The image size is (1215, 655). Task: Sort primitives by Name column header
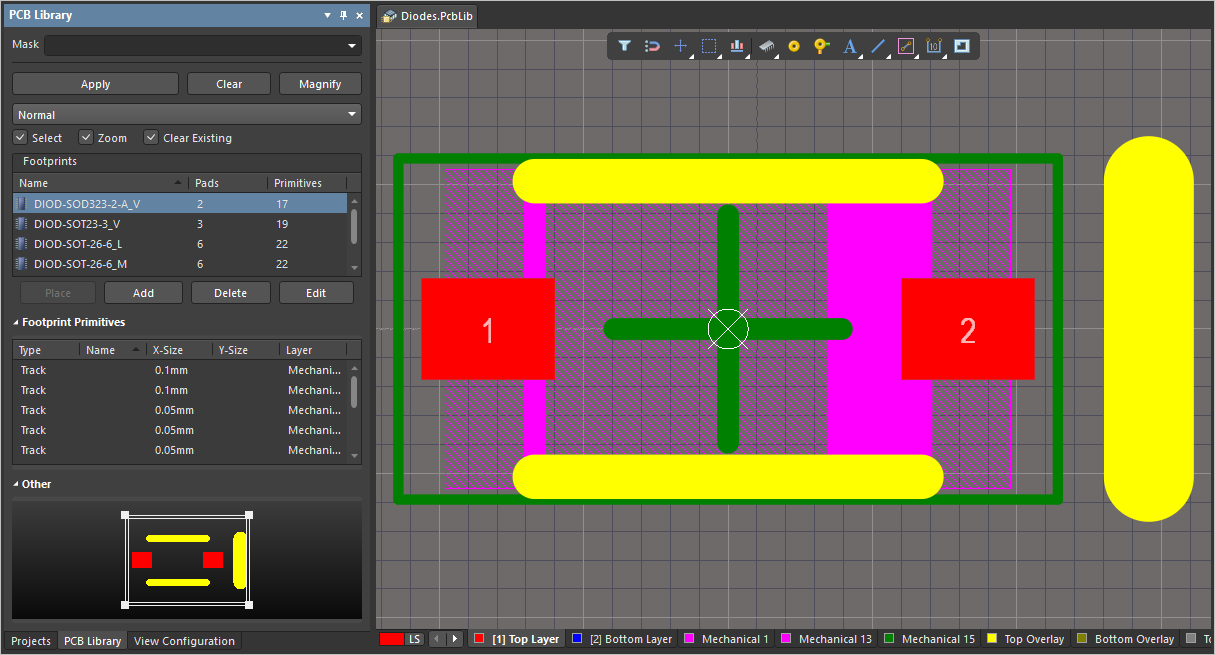[113, 350]
